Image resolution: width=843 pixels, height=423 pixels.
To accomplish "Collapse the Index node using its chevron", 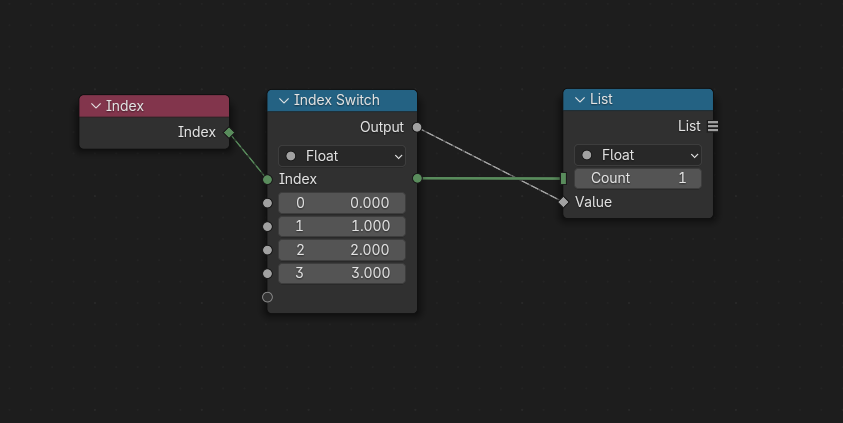I will [x=96, y=106].
